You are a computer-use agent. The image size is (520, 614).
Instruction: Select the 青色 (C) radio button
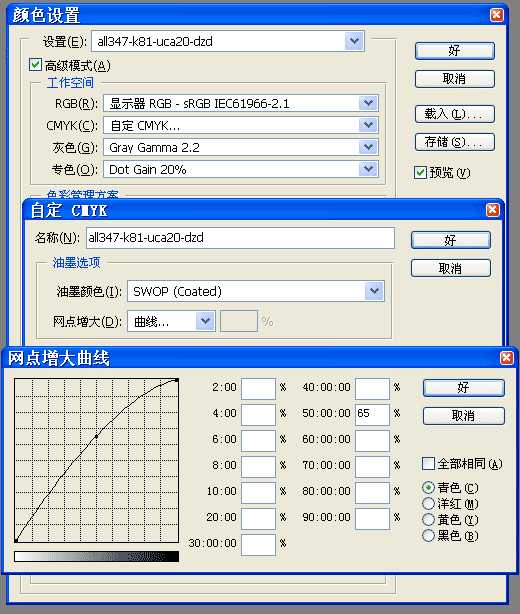(x=428, y=488)
